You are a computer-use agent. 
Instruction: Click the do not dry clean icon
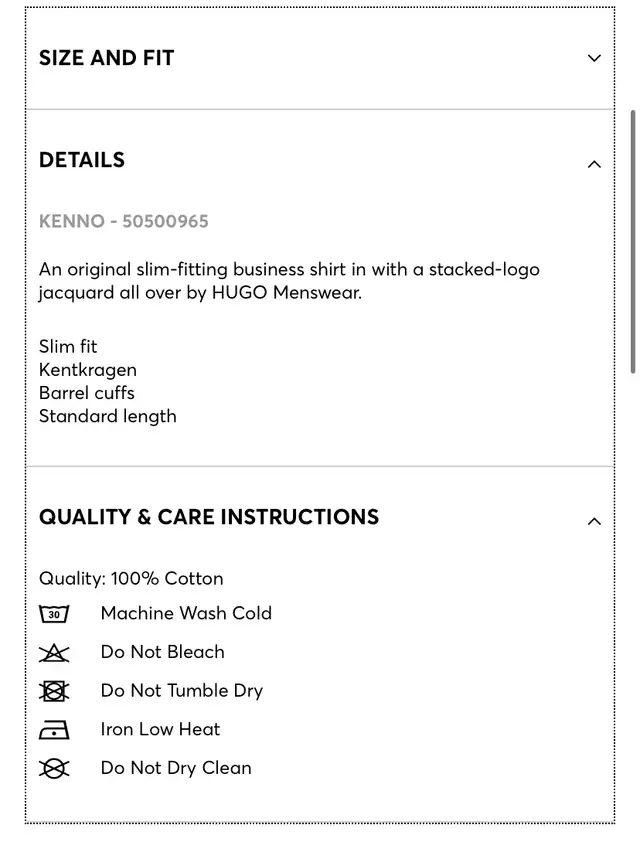point(54,768)
